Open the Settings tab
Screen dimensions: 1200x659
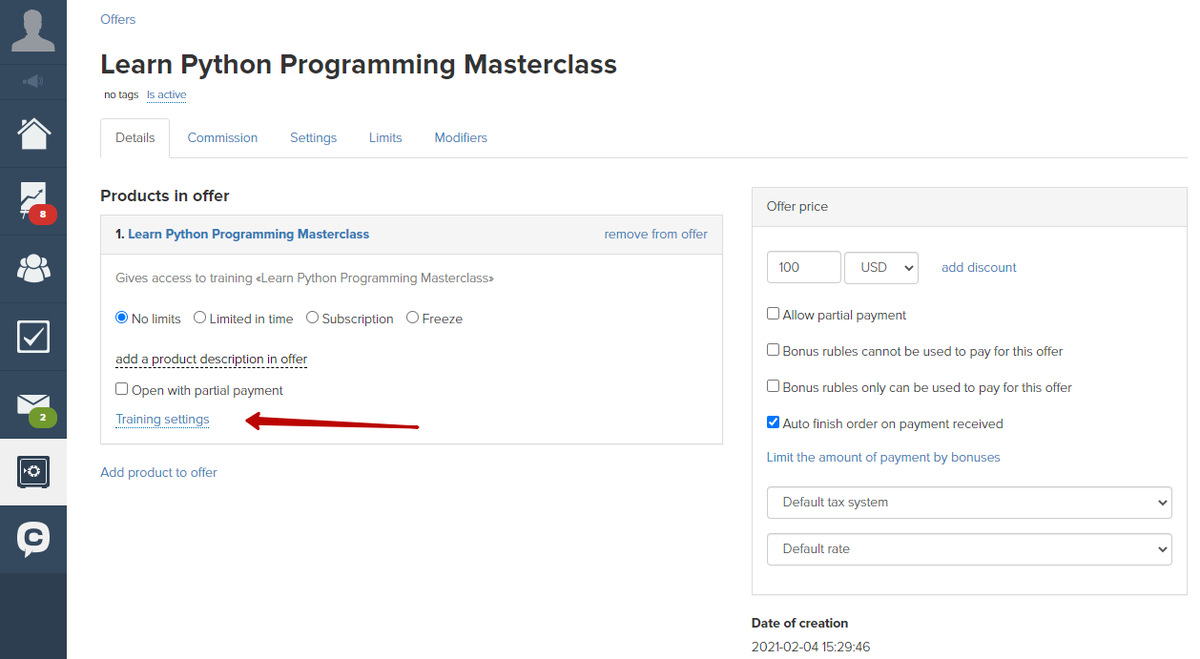[x=313, y=138]
